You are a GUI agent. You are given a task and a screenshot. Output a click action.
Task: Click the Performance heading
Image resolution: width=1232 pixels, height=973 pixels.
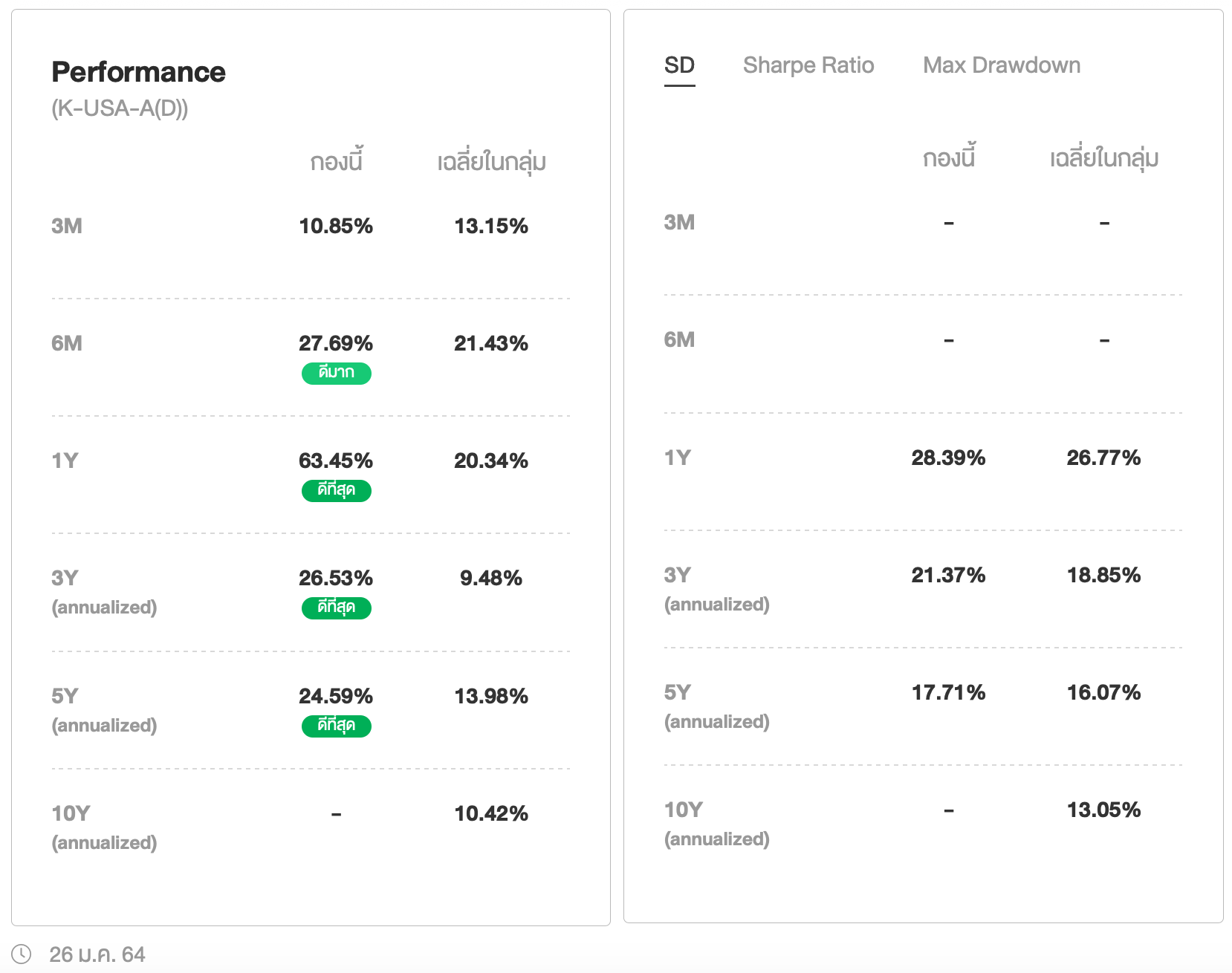tap(138, 72)
